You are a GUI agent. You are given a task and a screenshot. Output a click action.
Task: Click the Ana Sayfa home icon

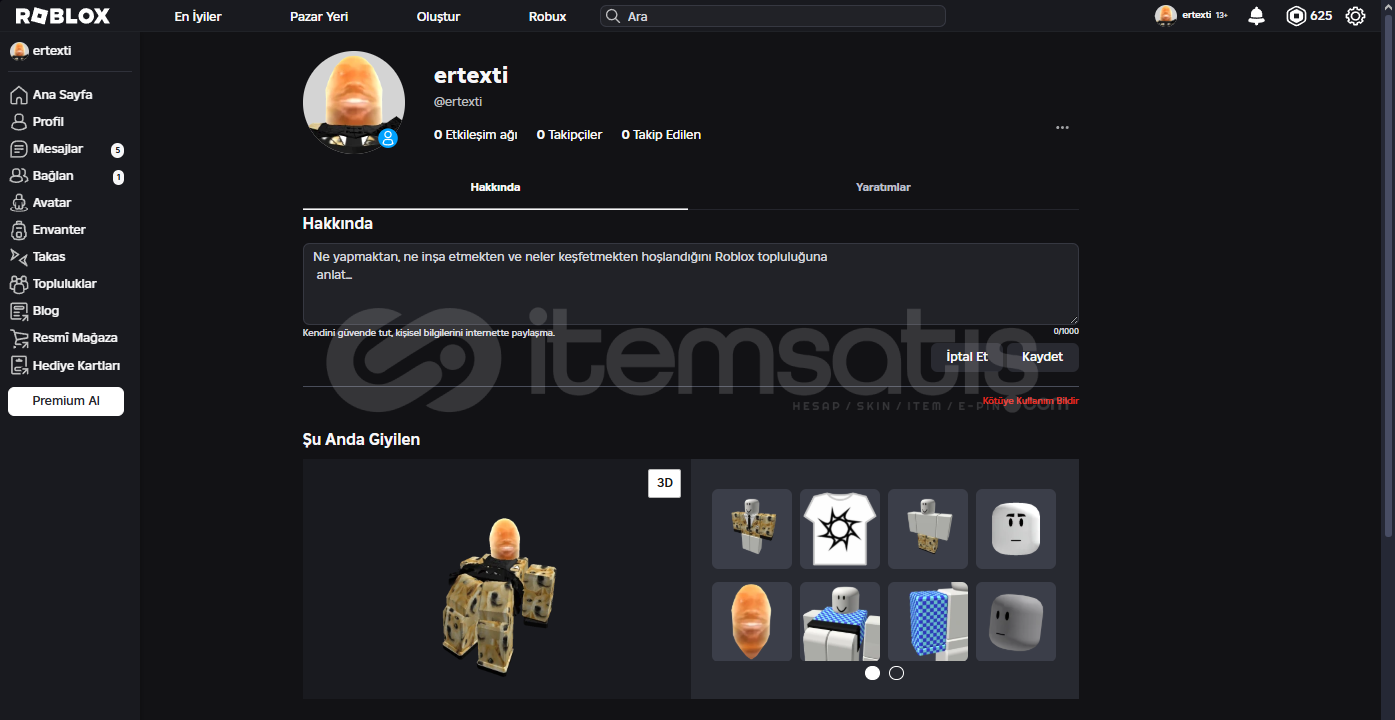tap(18, 95)
